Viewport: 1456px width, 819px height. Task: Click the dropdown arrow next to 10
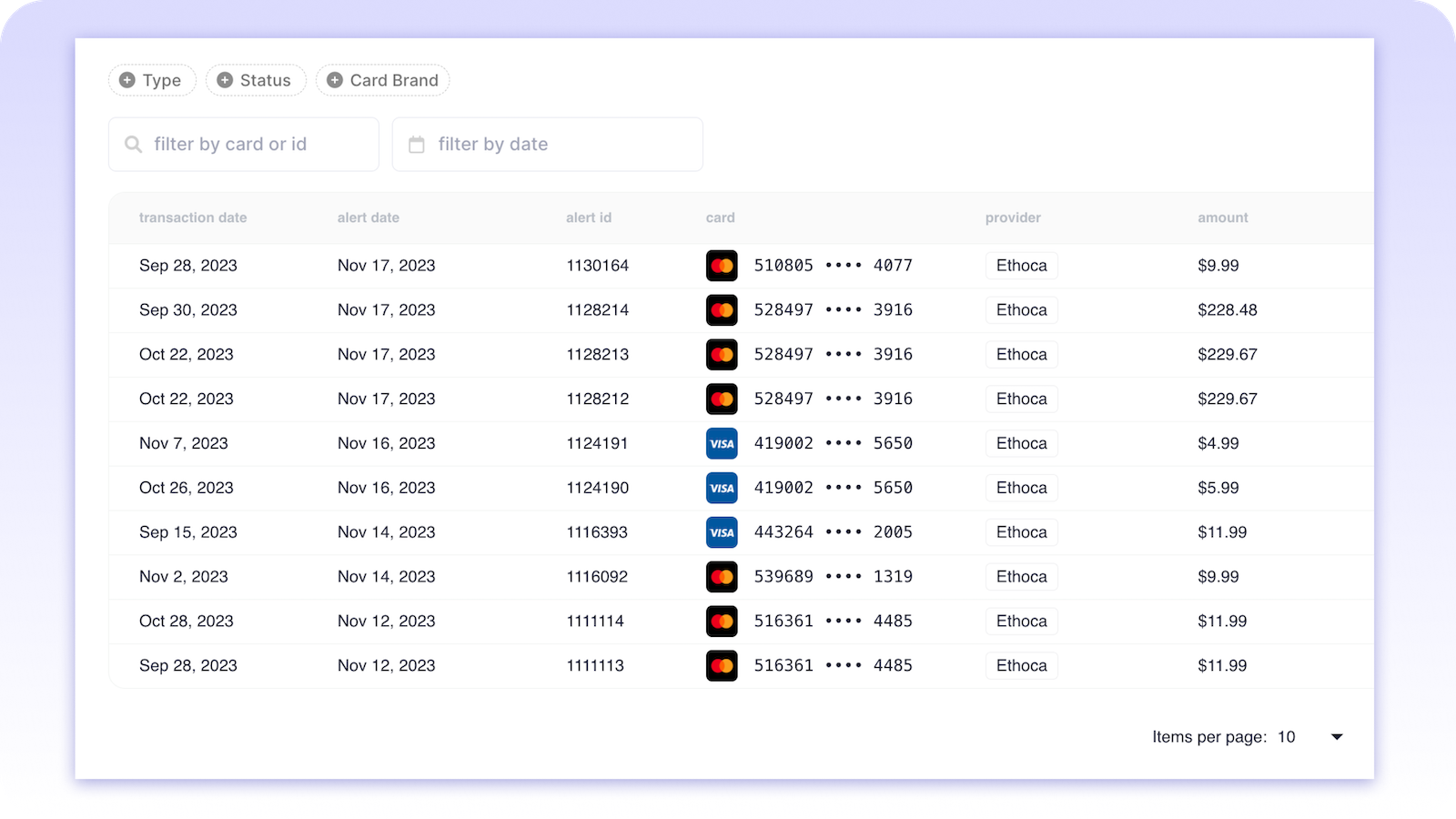[1336, 737]
